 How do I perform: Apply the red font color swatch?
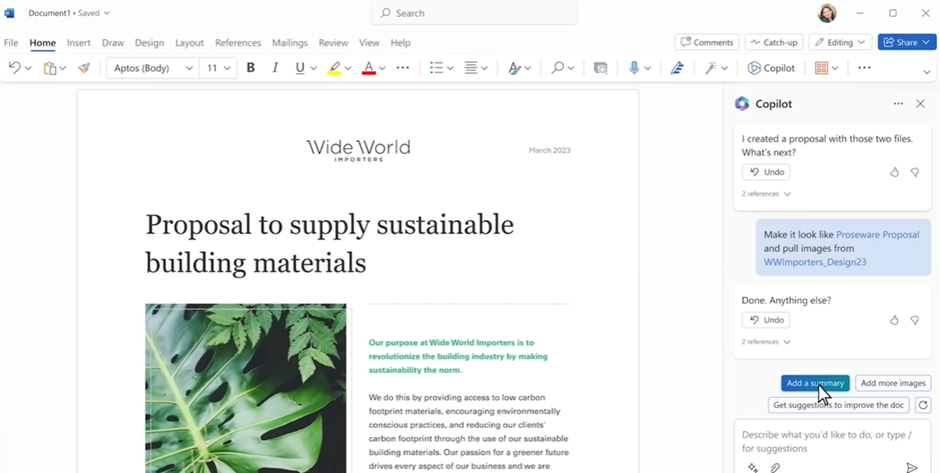coord(368,68)
